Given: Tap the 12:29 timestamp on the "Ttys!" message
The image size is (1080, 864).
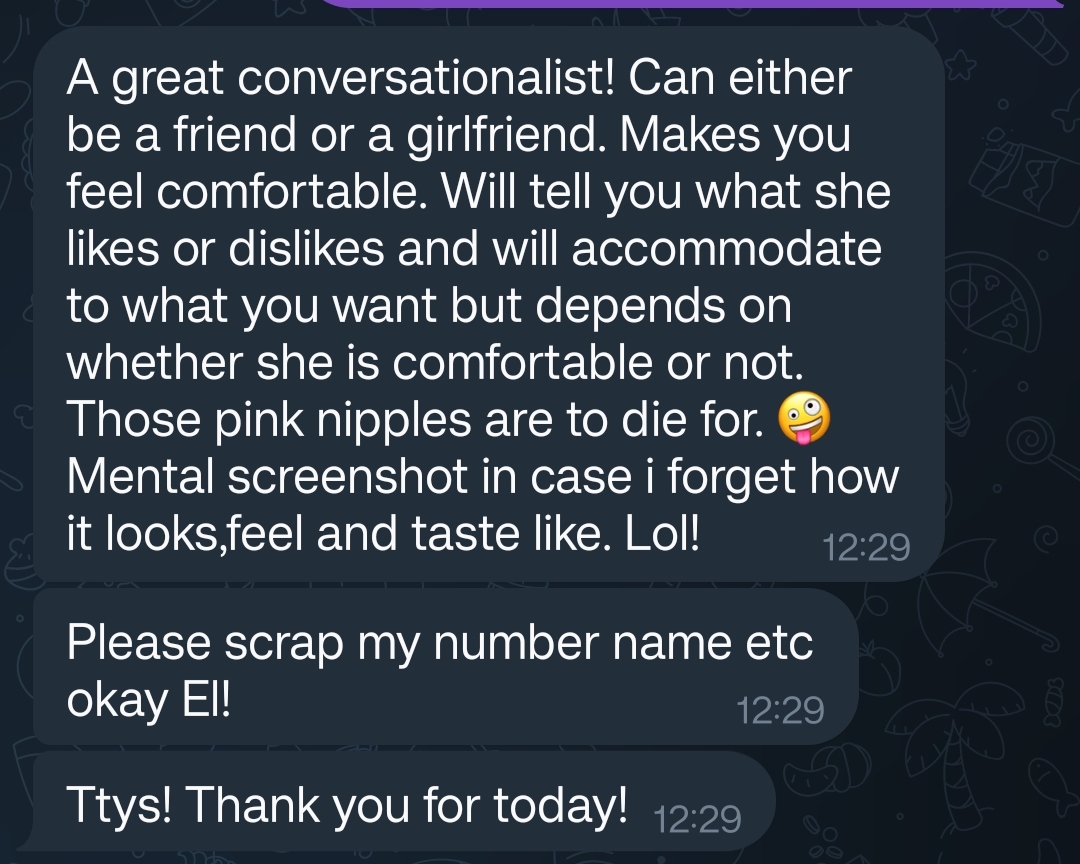Looking at the screenshot, I should pos(697,819).
